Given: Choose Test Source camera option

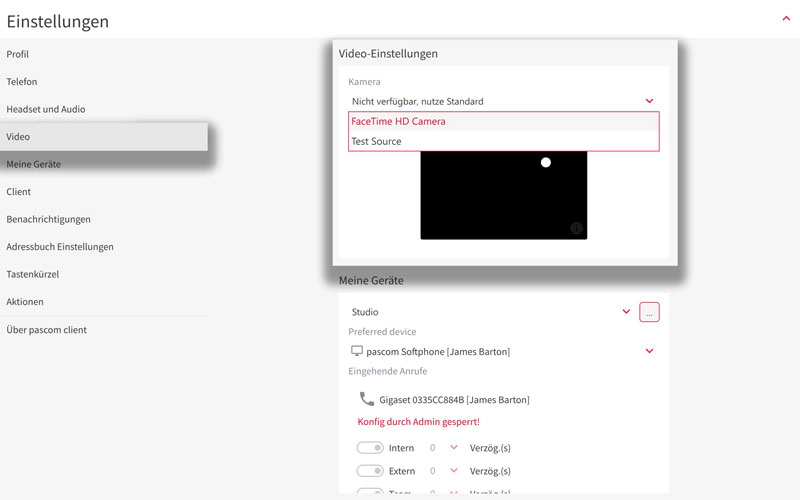Looking at the screenshot, I should point(377,141).
